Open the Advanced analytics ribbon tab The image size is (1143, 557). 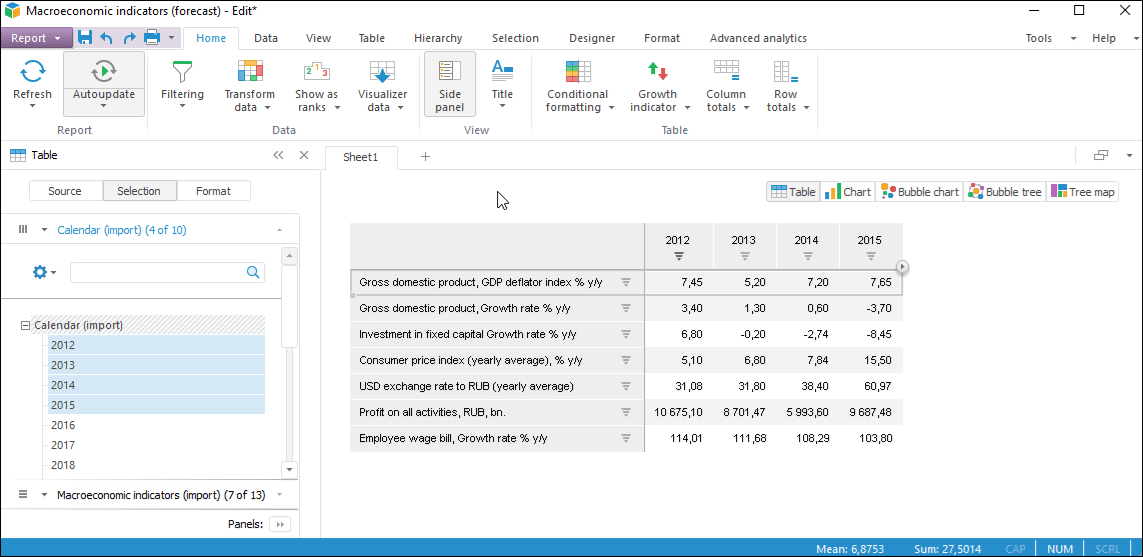tap(757, 38)
